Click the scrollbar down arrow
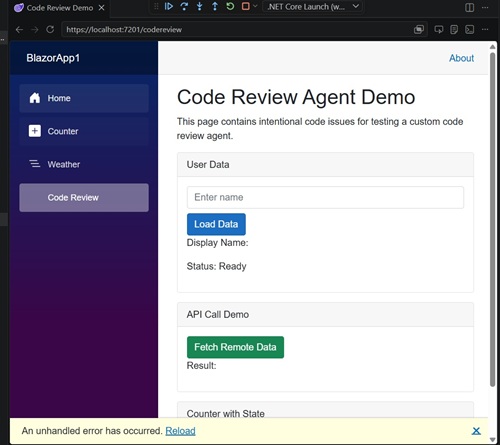The height and width of the screenshot is (445, 500). 492,439
